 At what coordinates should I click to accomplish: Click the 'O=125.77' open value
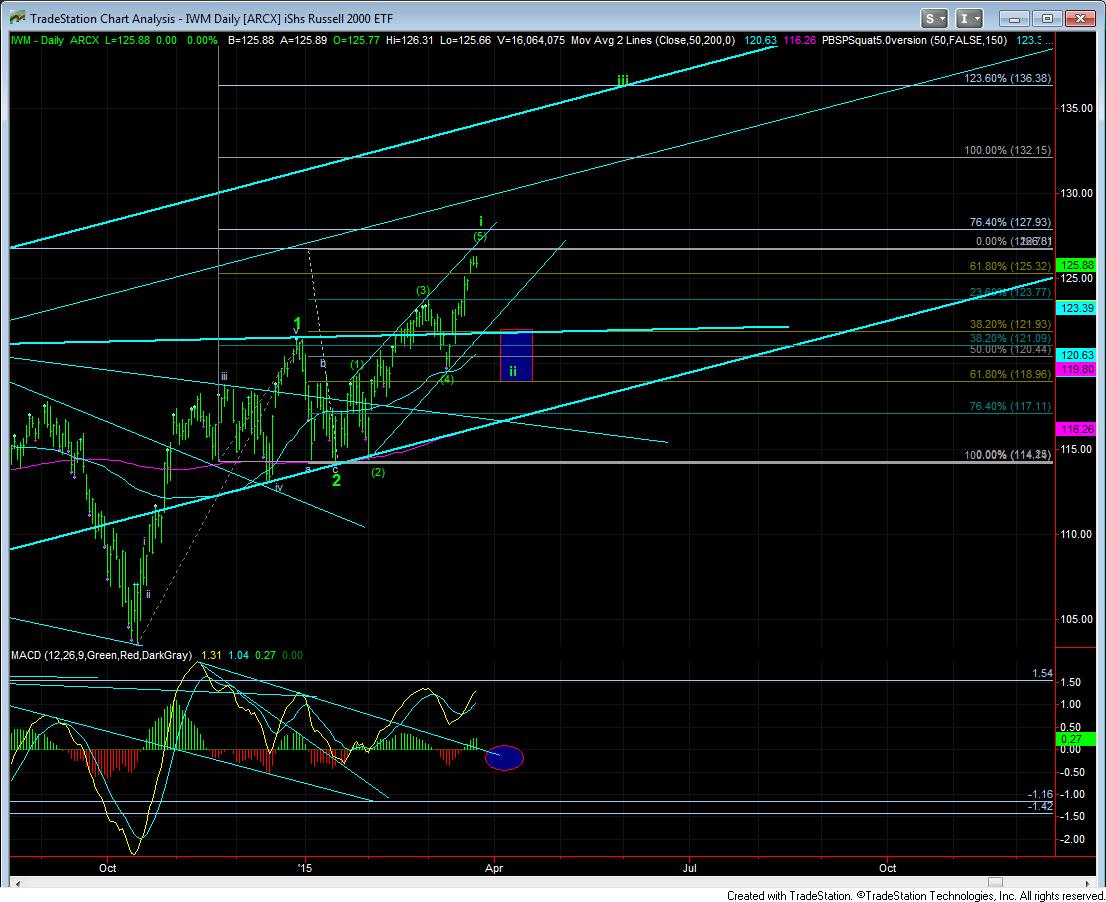pos(356,40)
